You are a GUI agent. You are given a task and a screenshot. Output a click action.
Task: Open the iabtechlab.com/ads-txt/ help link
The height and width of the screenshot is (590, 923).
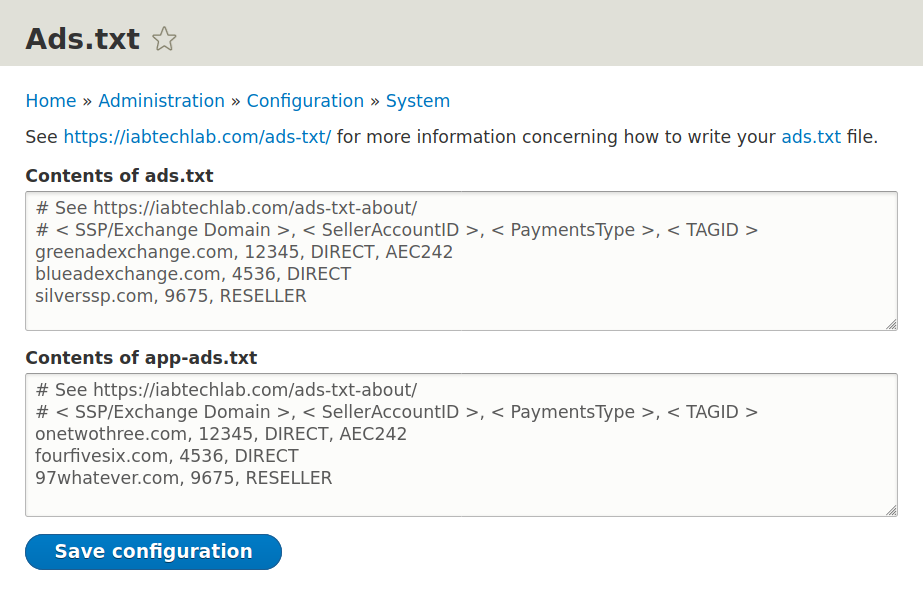tap(197, 136)
